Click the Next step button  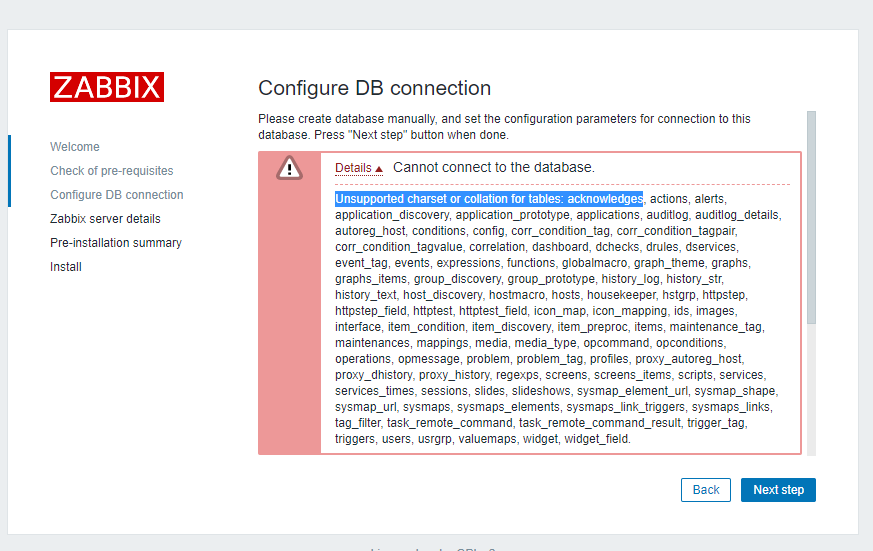pos(778,490)
